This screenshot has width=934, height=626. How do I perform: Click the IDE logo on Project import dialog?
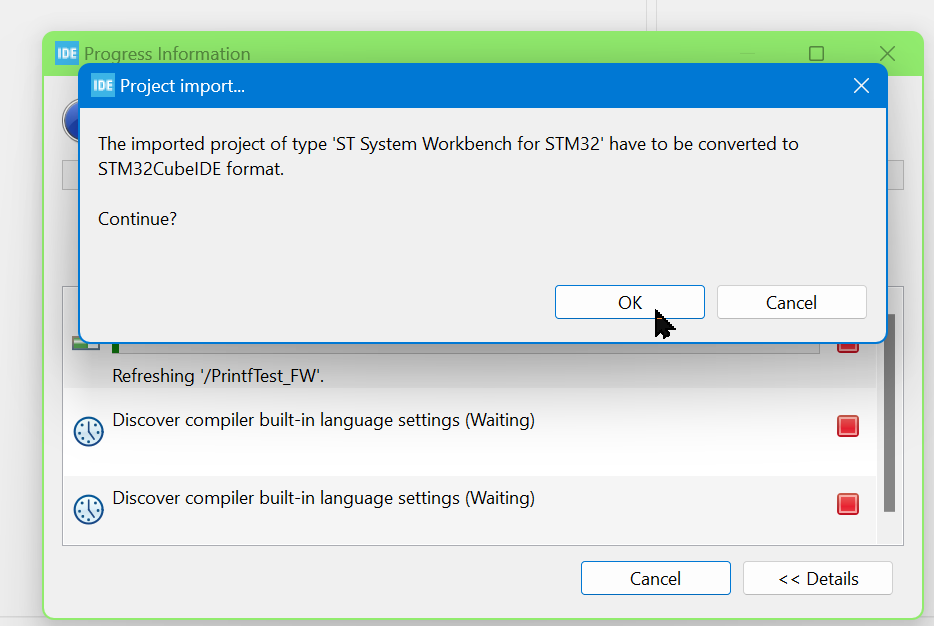click(x=102, y=85)
